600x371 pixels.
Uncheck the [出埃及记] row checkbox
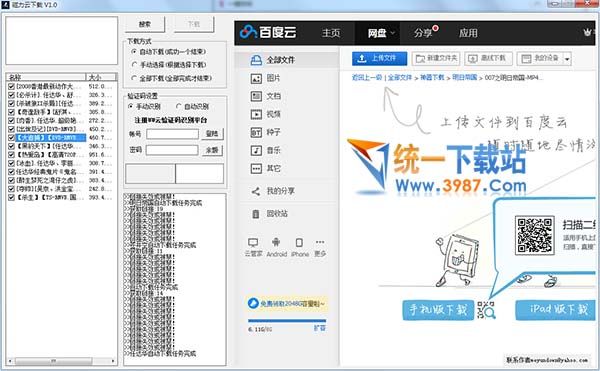[x=11, y=129]
